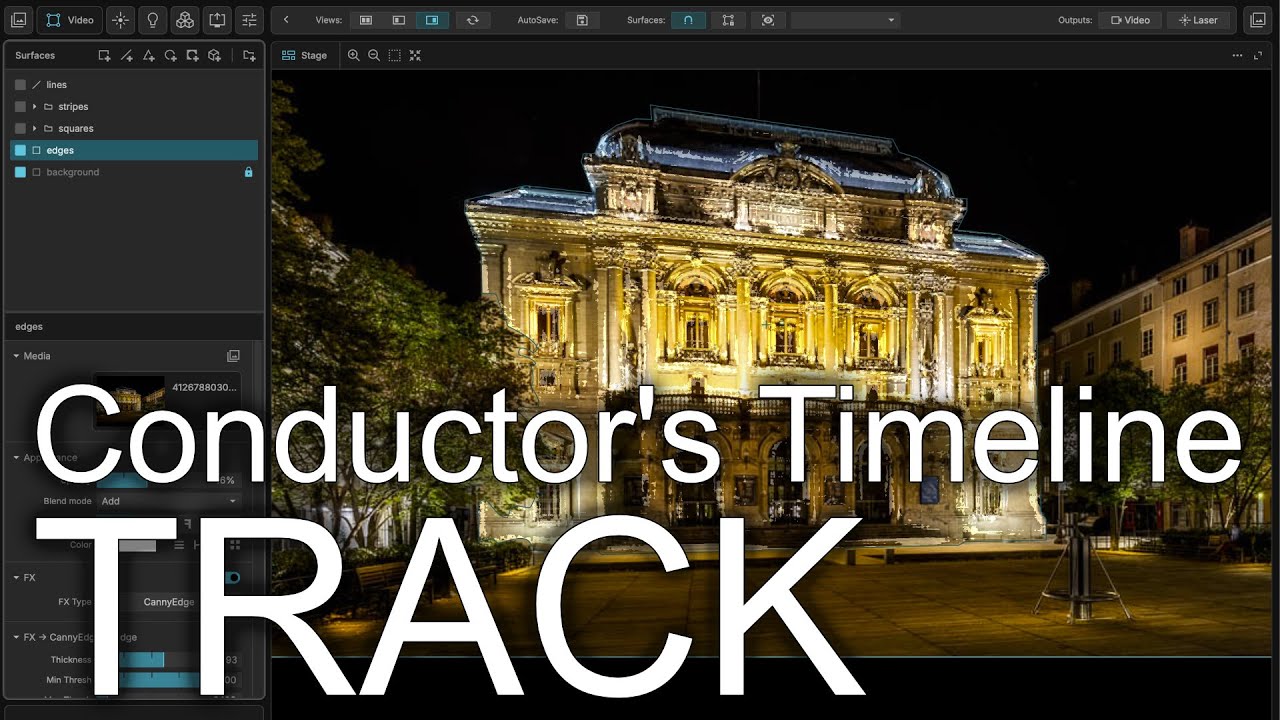Viewport: 1280px width, 720px height.
Task: Open the sliders settings icon
Action: (250, 20)
